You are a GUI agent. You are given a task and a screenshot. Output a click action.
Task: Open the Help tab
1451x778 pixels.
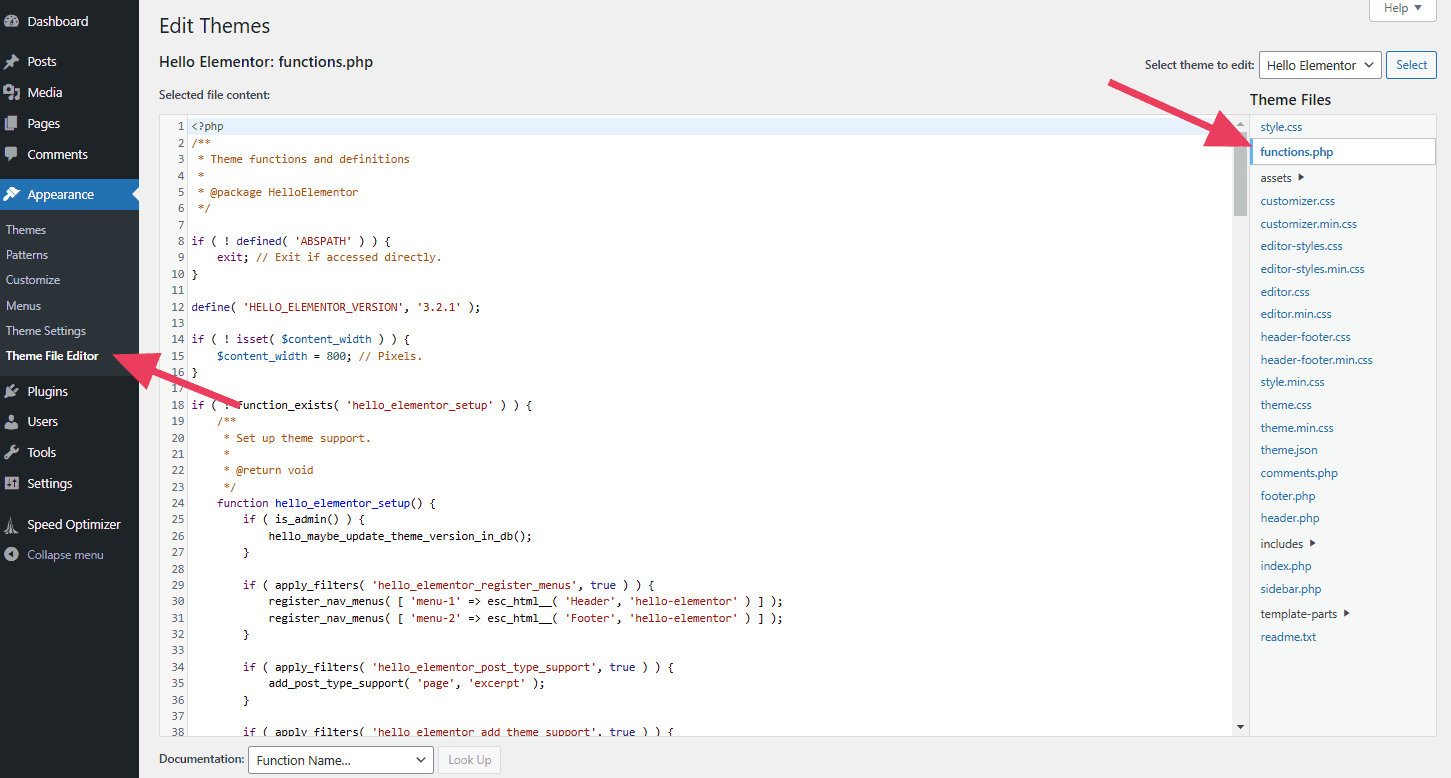1402,9
